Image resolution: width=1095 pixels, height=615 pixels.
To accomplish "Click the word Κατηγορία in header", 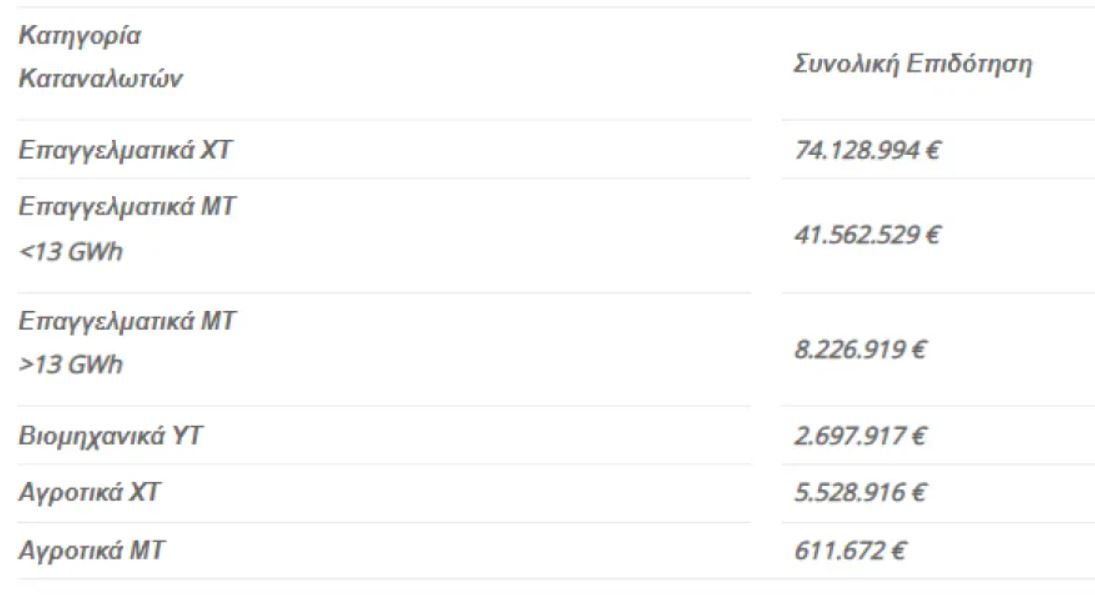I will (80, 36).
